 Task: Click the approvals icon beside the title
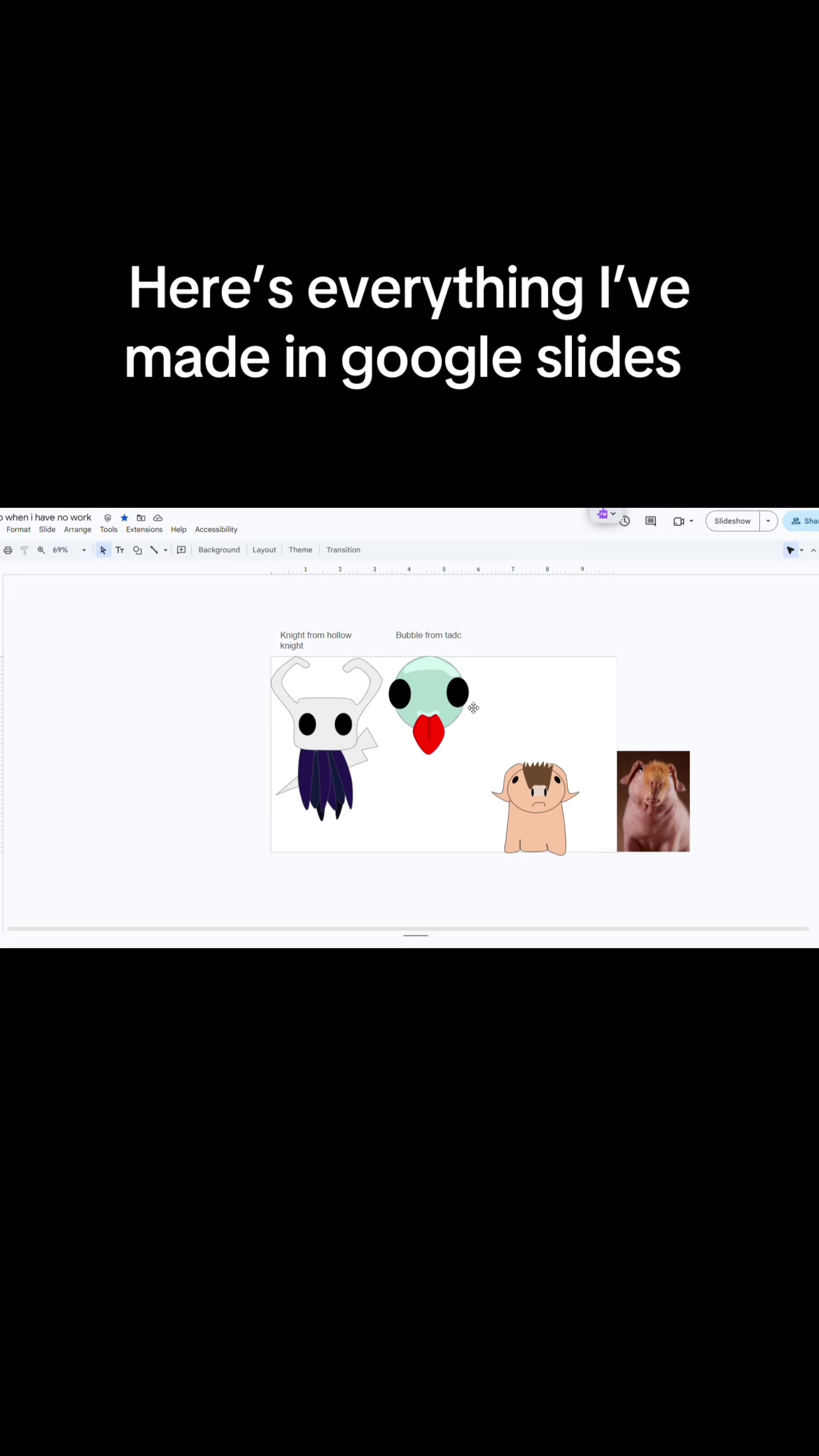coord(107,518)
